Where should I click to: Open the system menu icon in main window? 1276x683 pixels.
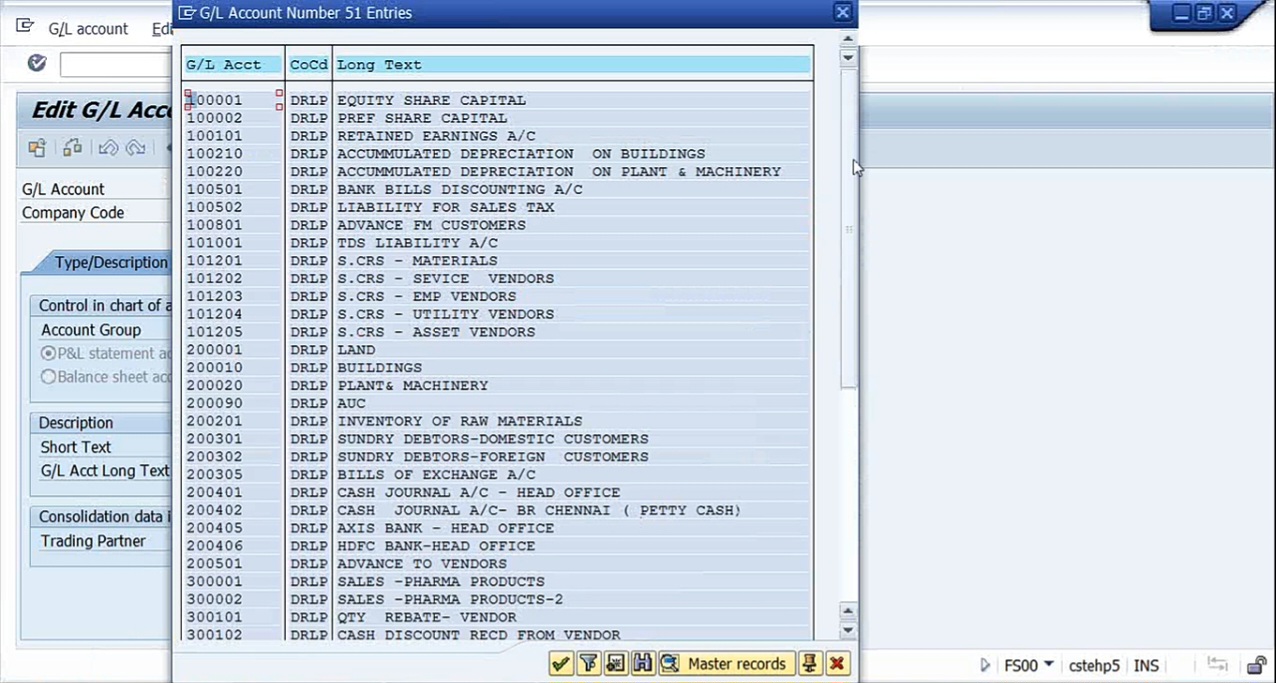[24, 28]
